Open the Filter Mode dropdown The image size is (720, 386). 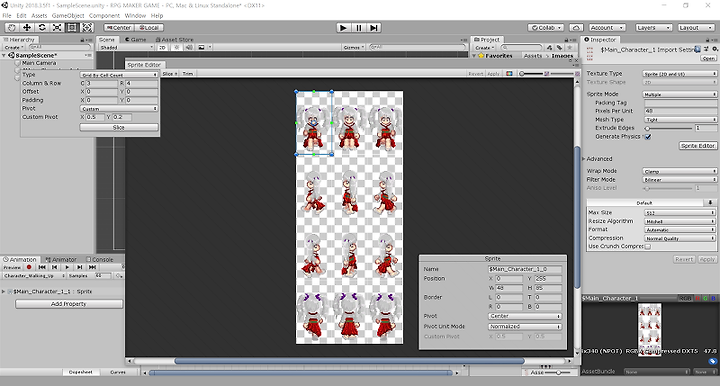click(x=680, y=180)
